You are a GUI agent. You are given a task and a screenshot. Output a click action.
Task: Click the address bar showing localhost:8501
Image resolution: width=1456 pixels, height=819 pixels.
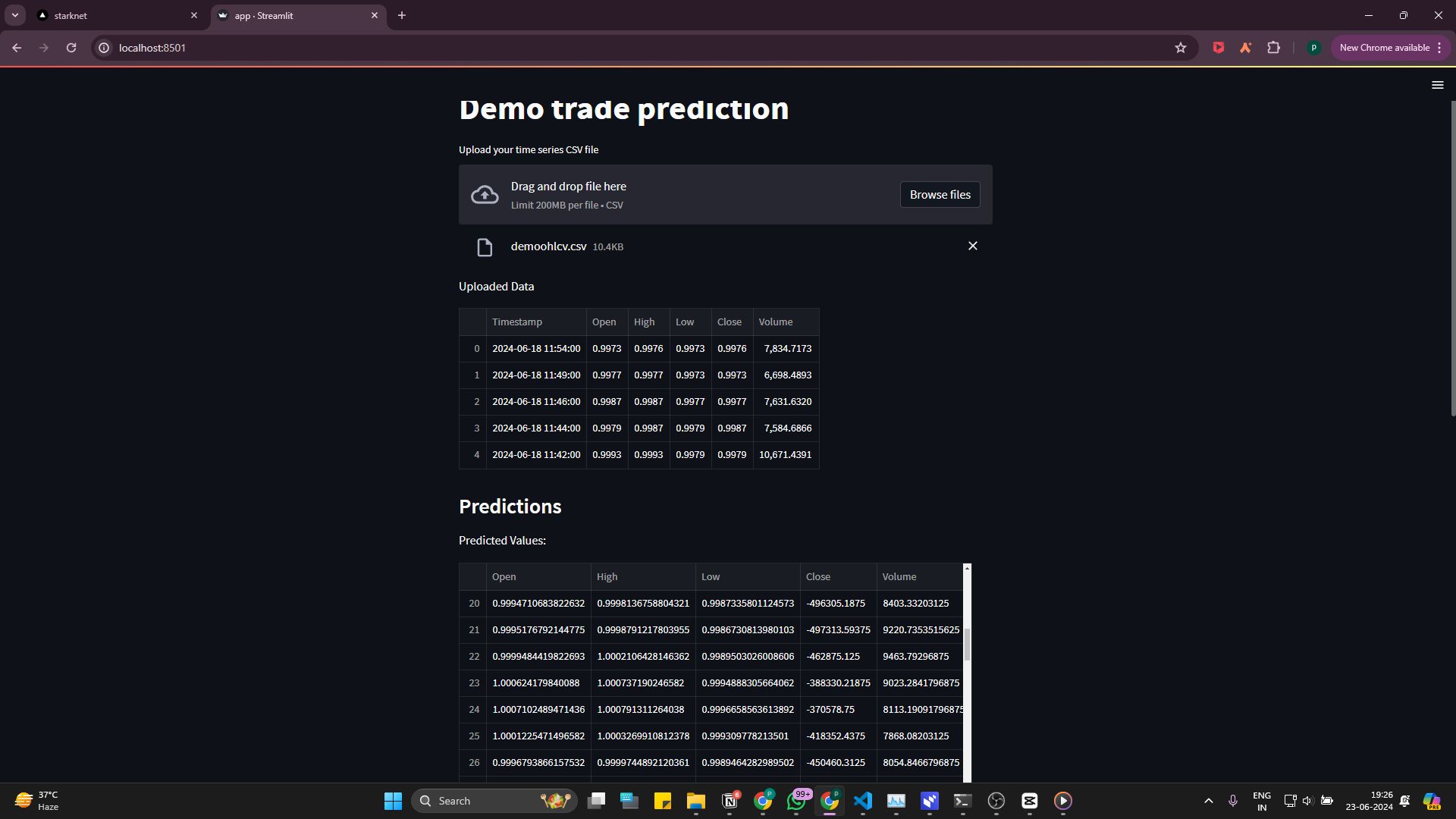point(152,47)
